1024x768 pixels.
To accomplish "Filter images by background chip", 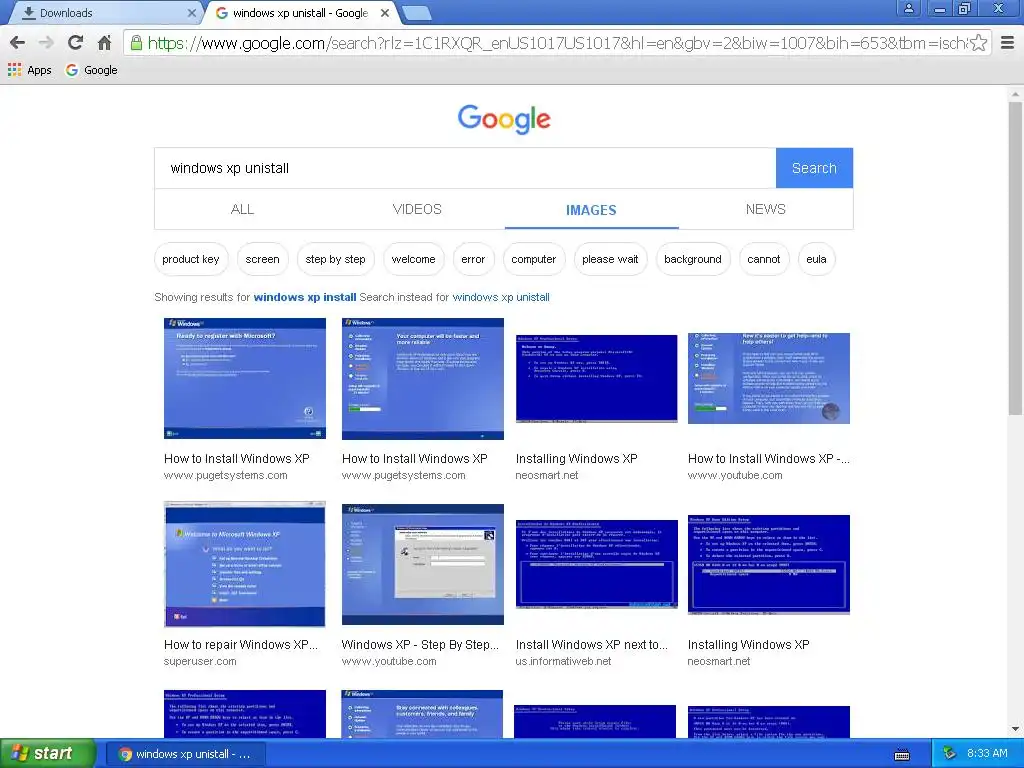I will (x=693, y=259).
